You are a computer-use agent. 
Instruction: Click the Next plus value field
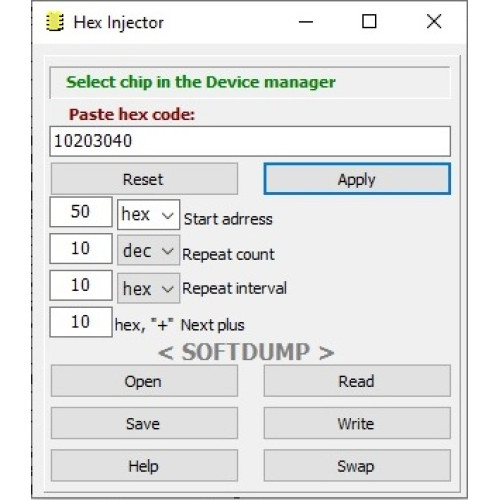click(x=81, y=322)
